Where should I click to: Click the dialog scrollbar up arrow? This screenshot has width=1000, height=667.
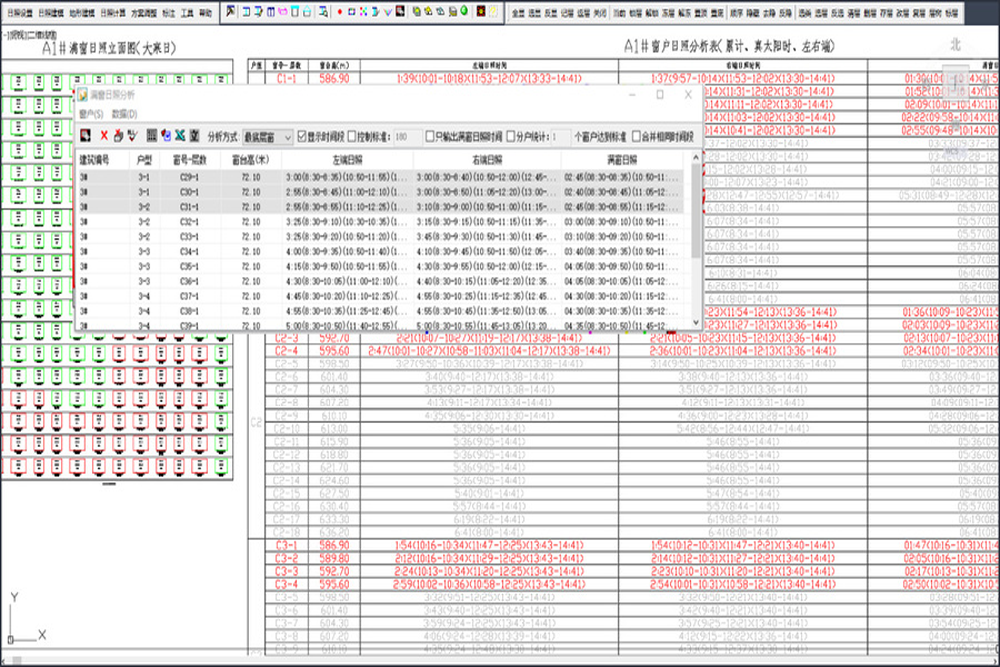click(695, 158)
